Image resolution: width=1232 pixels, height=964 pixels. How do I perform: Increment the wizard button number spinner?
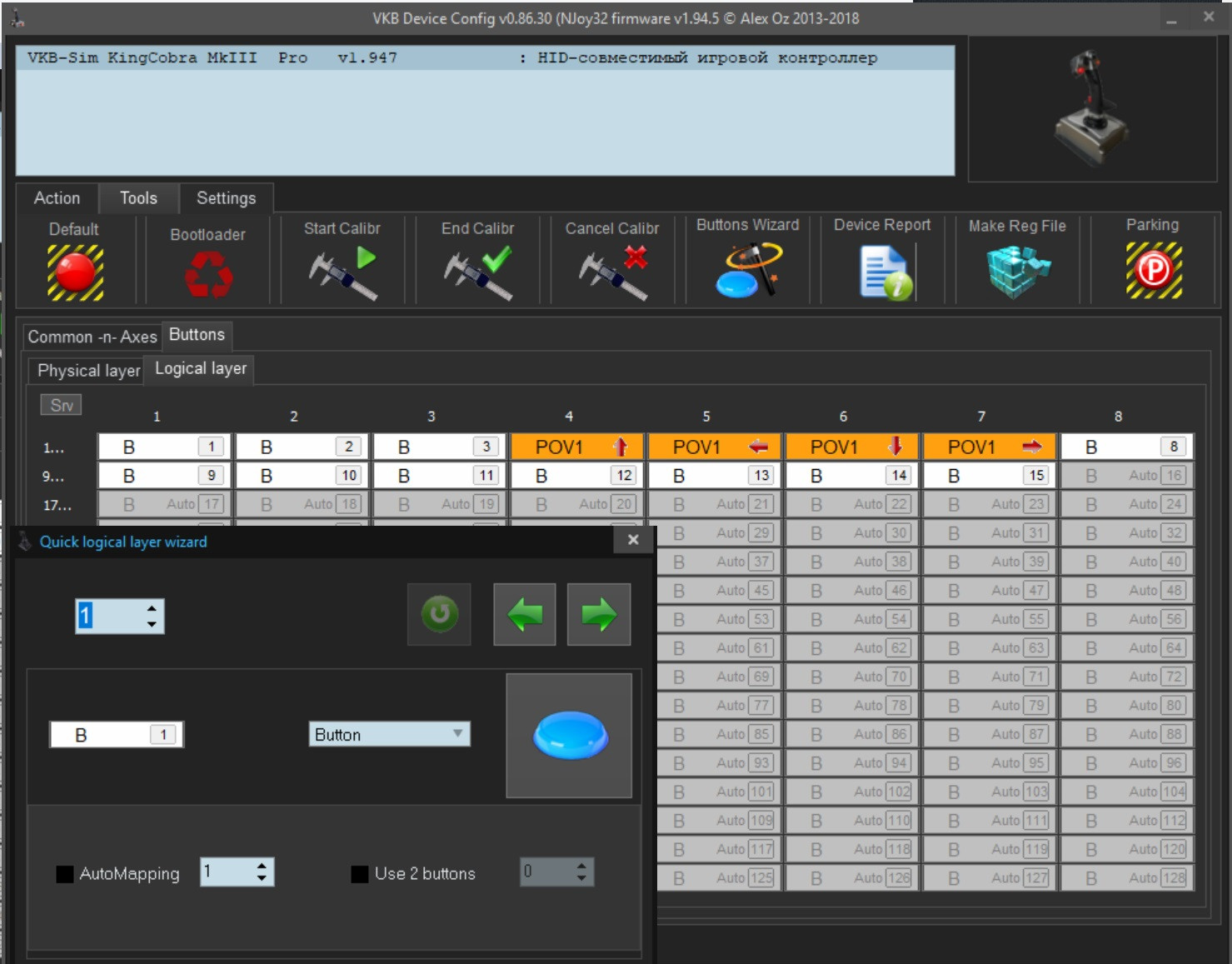coord(152,609)
